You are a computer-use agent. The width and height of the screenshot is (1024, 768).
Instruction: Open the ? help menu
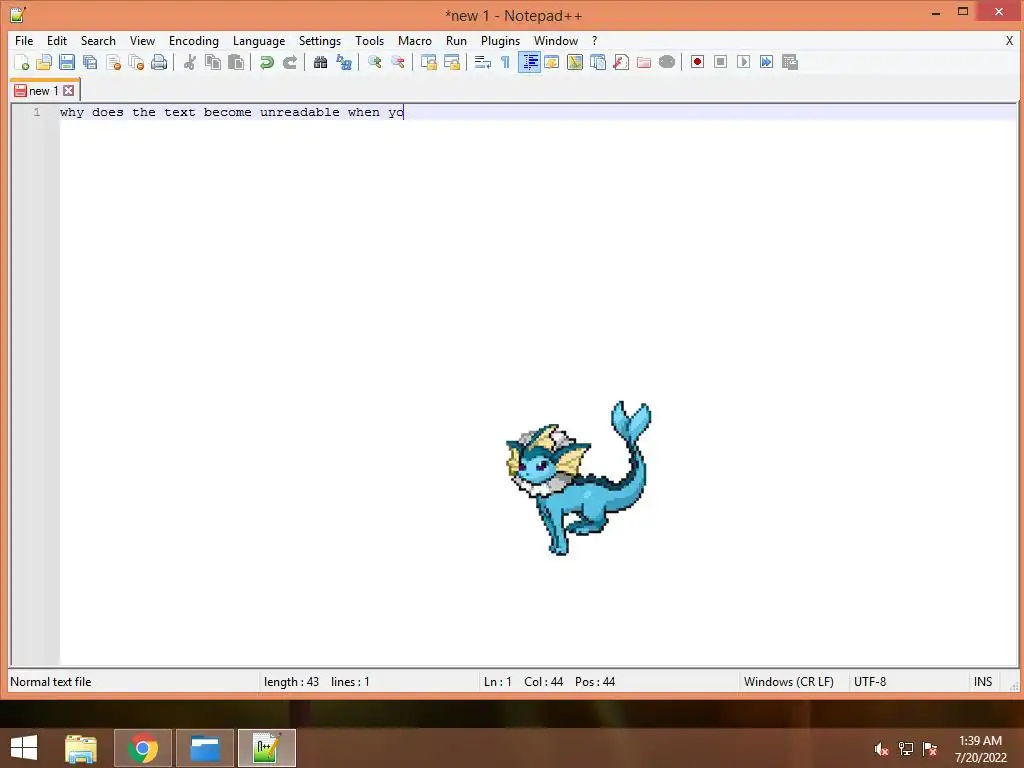[x=594, y=40]
